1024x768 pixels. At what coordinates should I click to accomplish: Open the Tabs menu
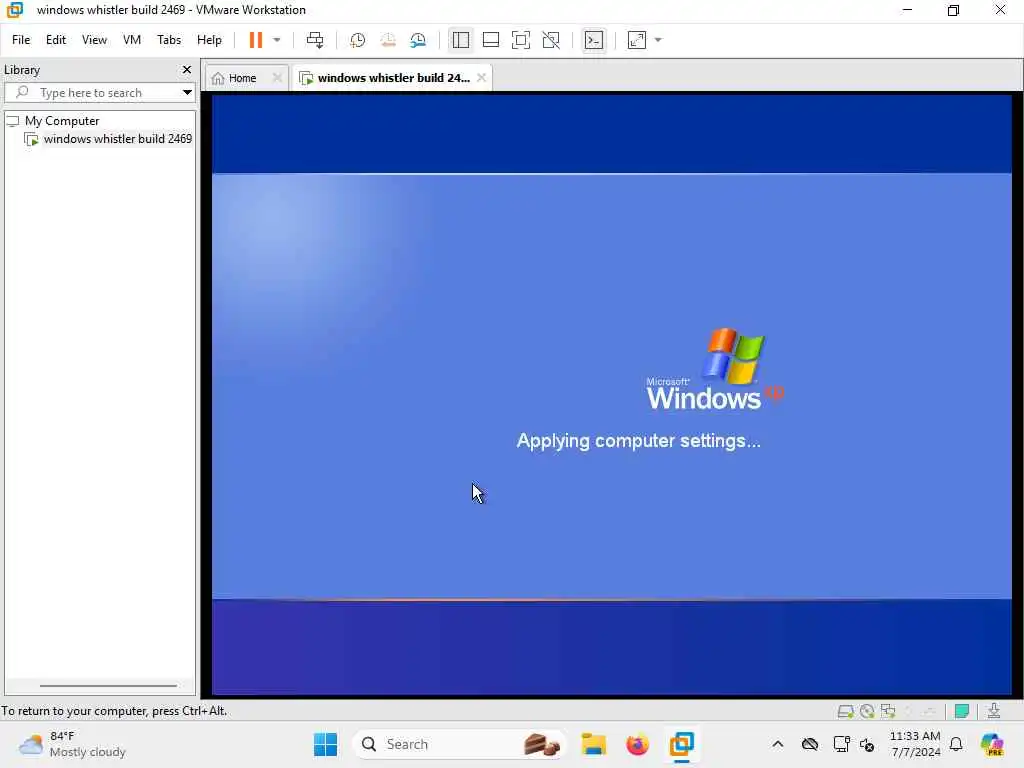click(x=168, y=40)
